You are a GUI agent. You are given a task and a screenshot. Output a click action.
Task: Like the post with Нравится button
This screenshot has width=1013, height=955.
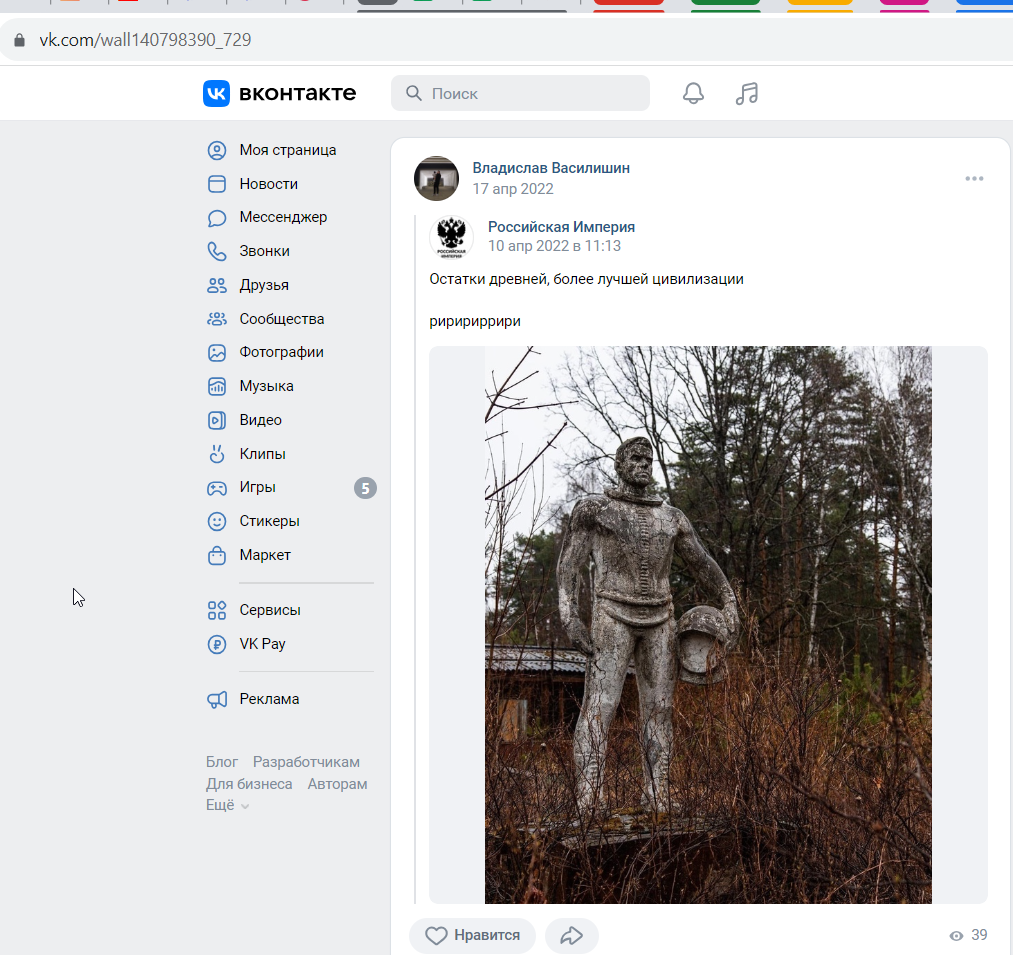click(x=472, y=936)
